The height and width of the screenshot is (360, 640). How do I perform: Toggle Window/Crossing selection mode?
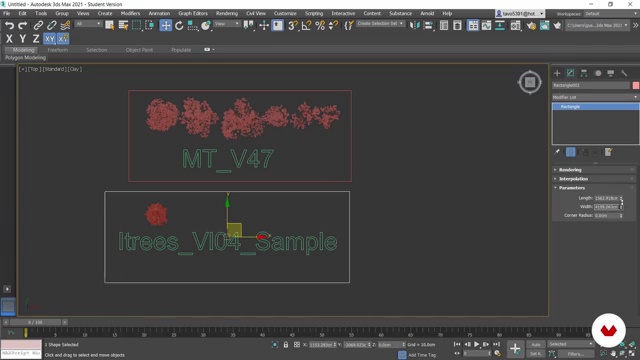[x=150, y=25]
